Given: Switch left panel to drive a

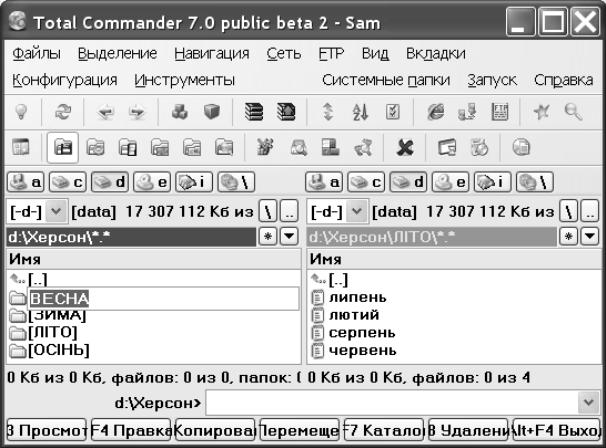Looking at the screenshot, I should 26,182.
